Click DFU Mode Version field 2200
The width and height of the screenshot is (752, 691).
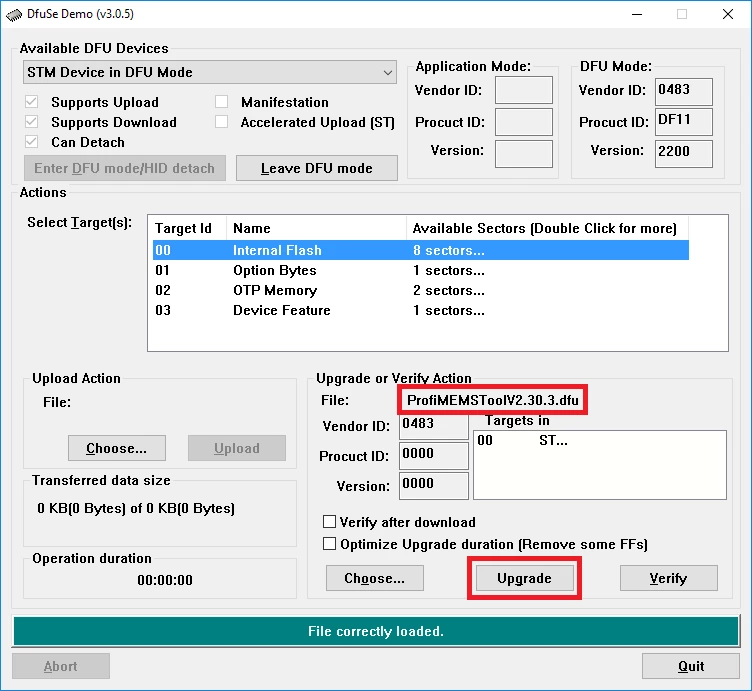(683, 154)
